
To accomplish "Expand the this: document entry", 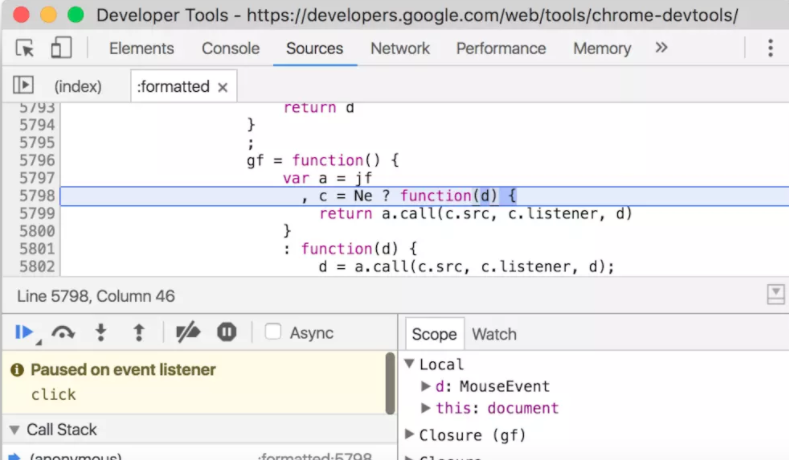I will coord(426,408).
